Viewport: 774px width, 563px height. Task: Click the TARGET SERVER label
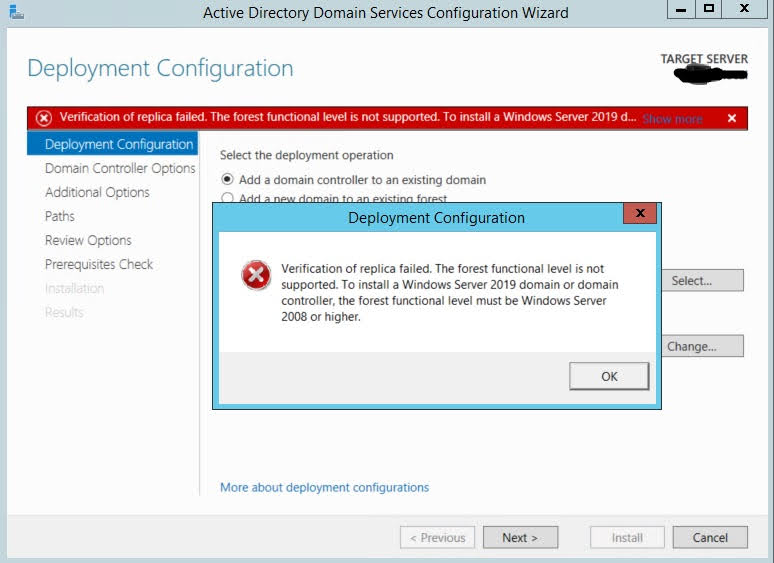704,59
